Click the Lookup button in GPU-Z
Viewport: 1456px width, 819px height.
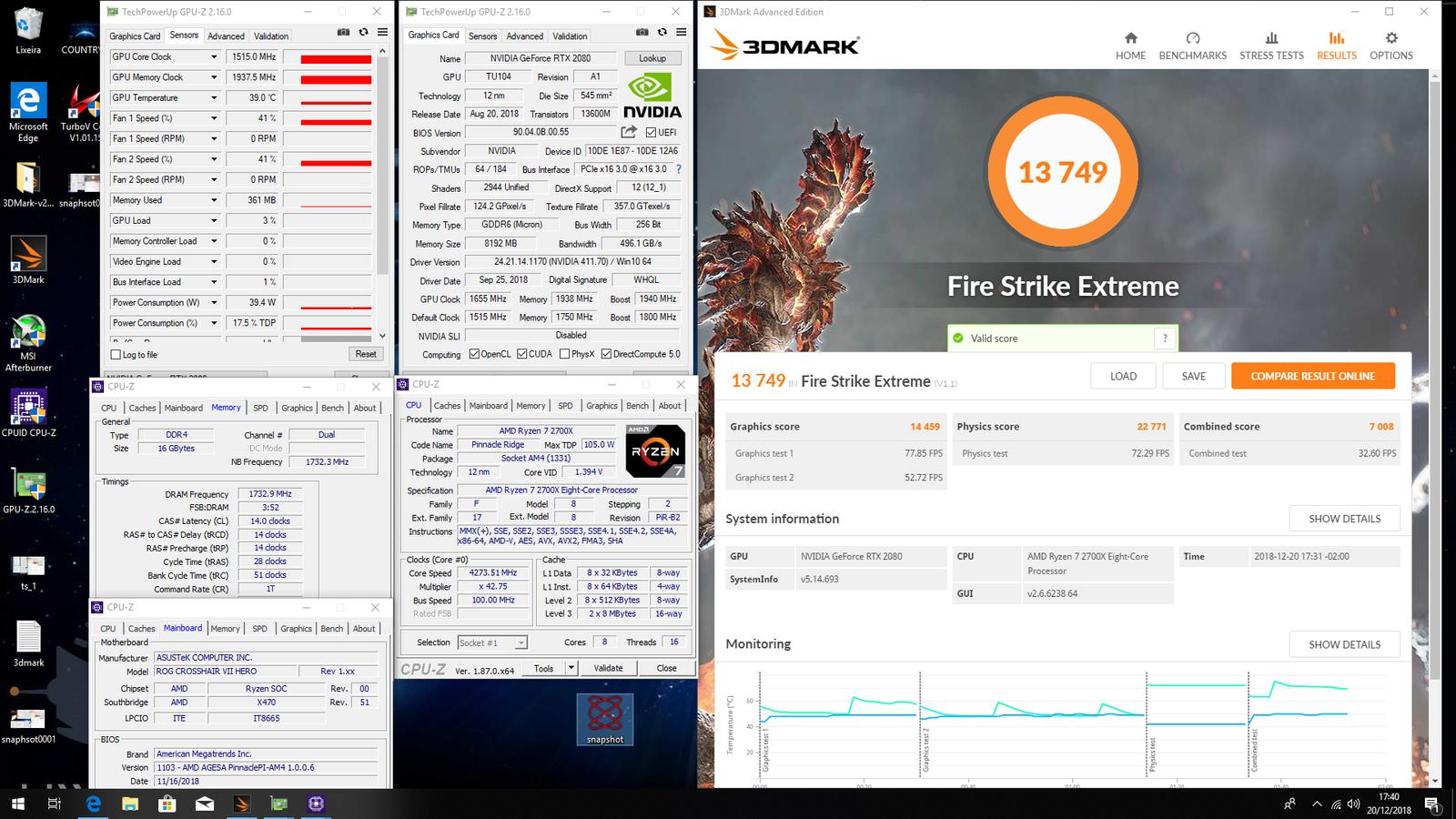[x=652, y=57]
